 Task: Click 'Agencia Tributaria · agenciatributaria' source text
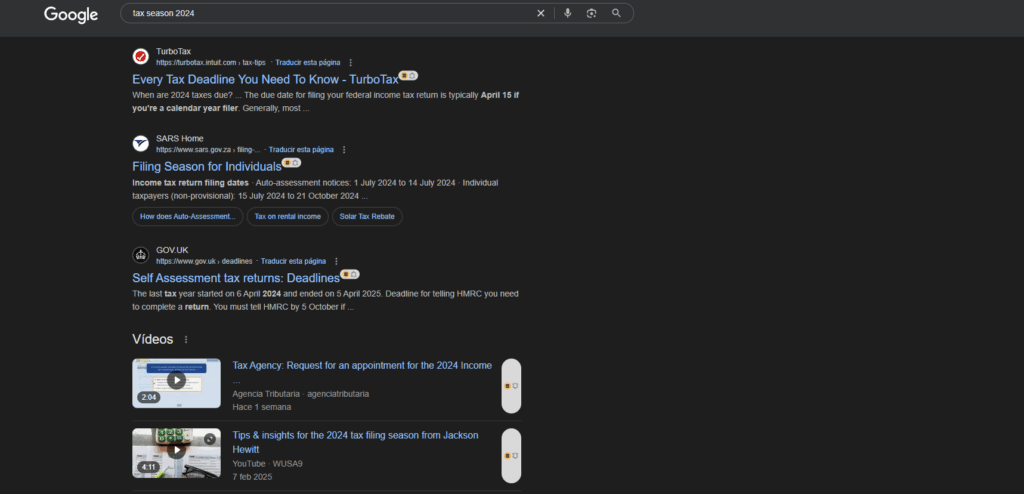coord(300,394)
